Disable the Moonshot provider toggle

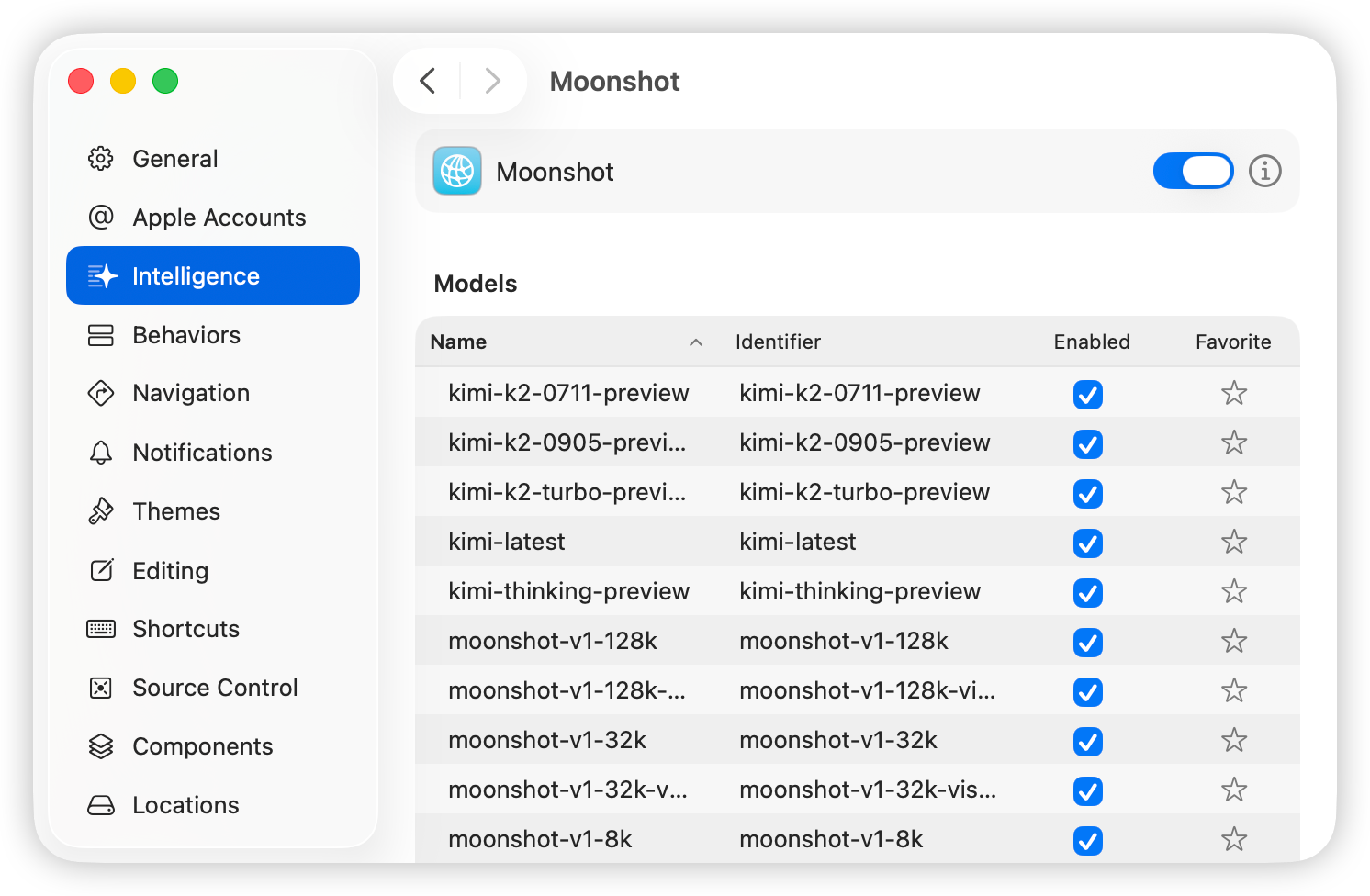(x=1193, y=171)
